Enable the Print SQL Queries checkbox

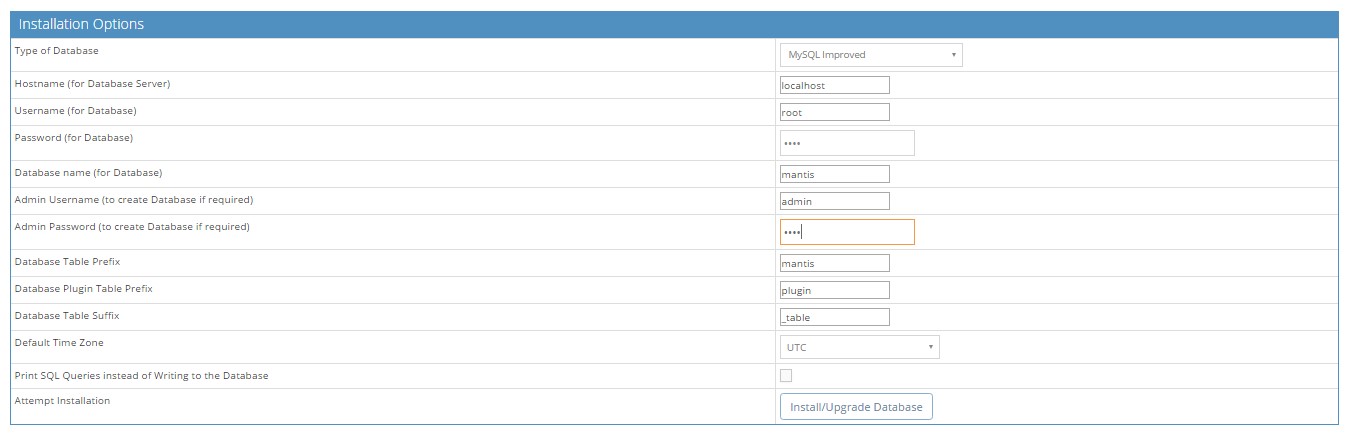coord(786,376)
